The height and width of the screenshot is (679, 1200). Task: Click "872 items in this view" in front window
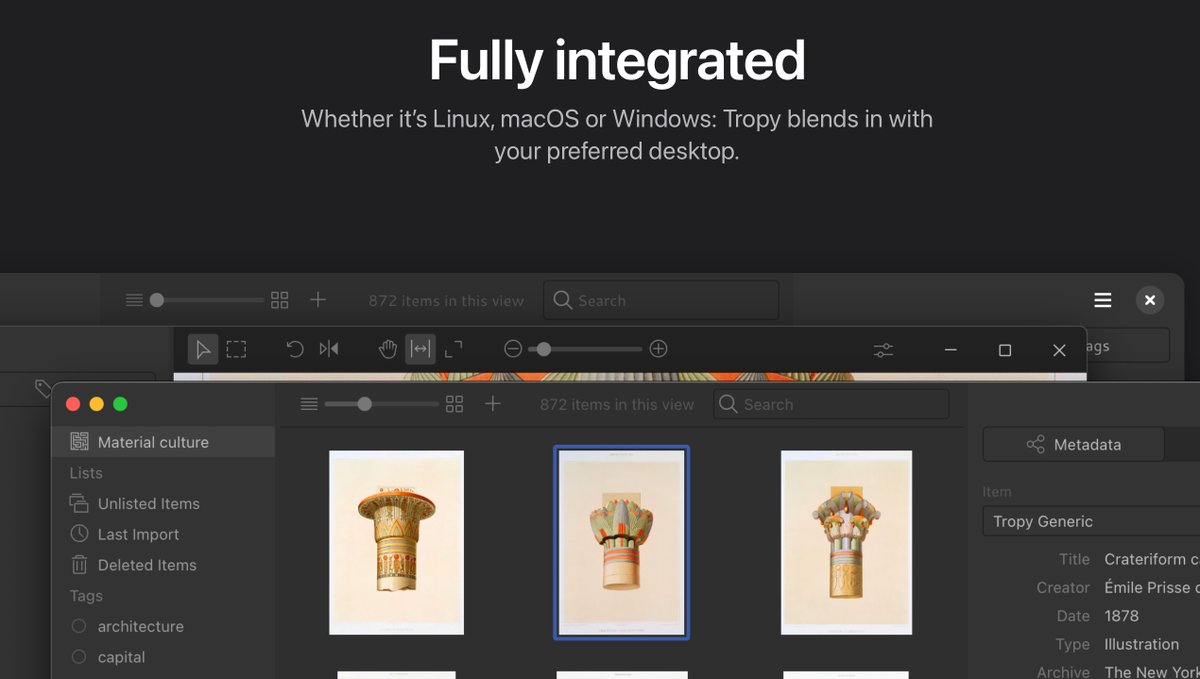tap(617, 404)
